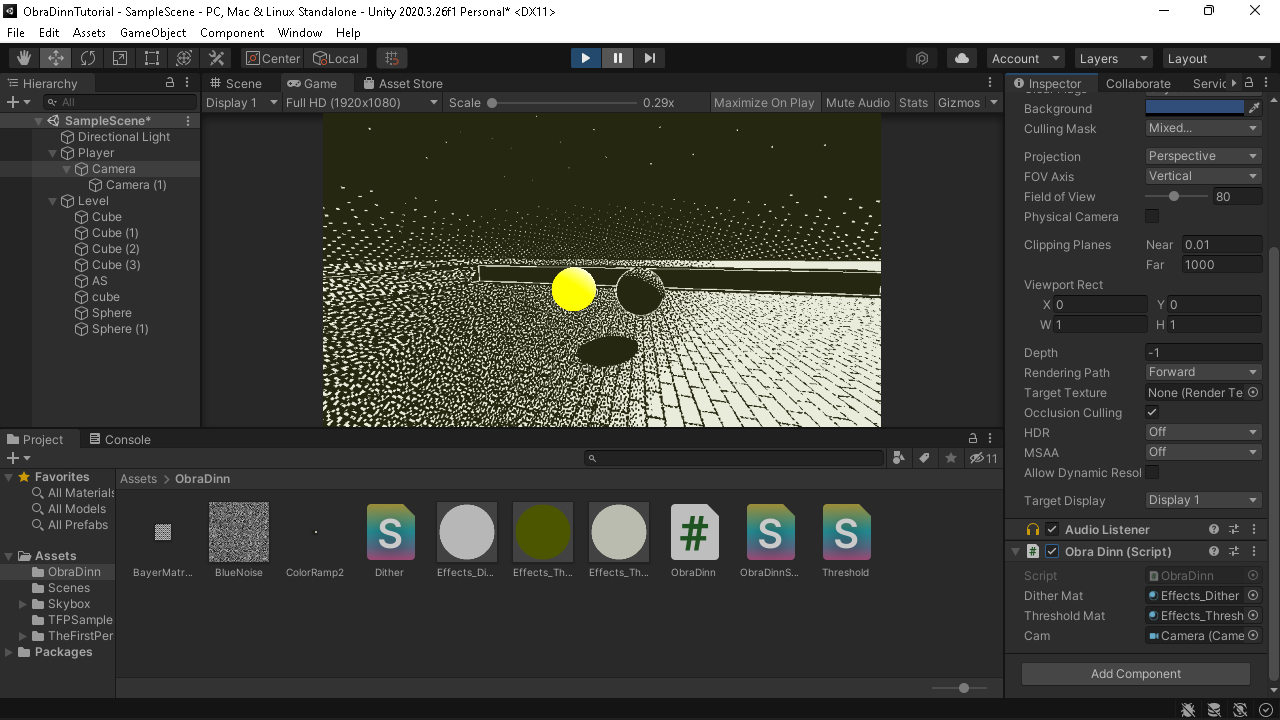This screenshot has width=1280, height=720.
Task: Switch to the Scene tab
Action: (235, 83)
